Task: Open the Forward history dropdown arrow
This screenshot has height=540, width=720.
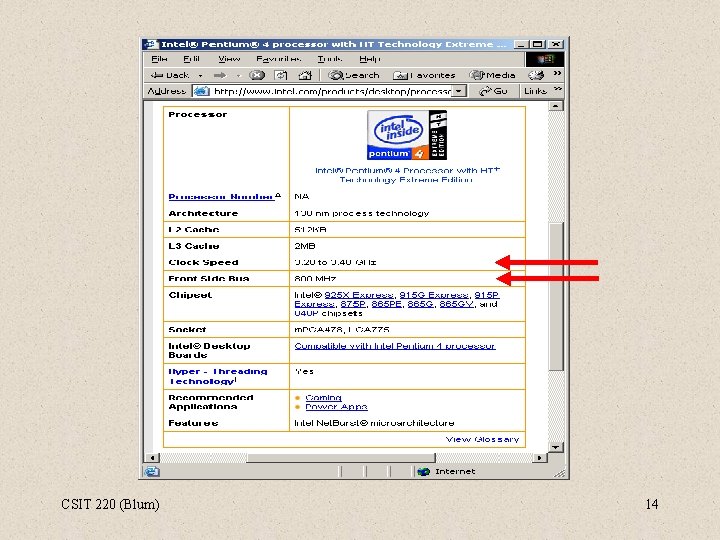Action: point(238,75)
